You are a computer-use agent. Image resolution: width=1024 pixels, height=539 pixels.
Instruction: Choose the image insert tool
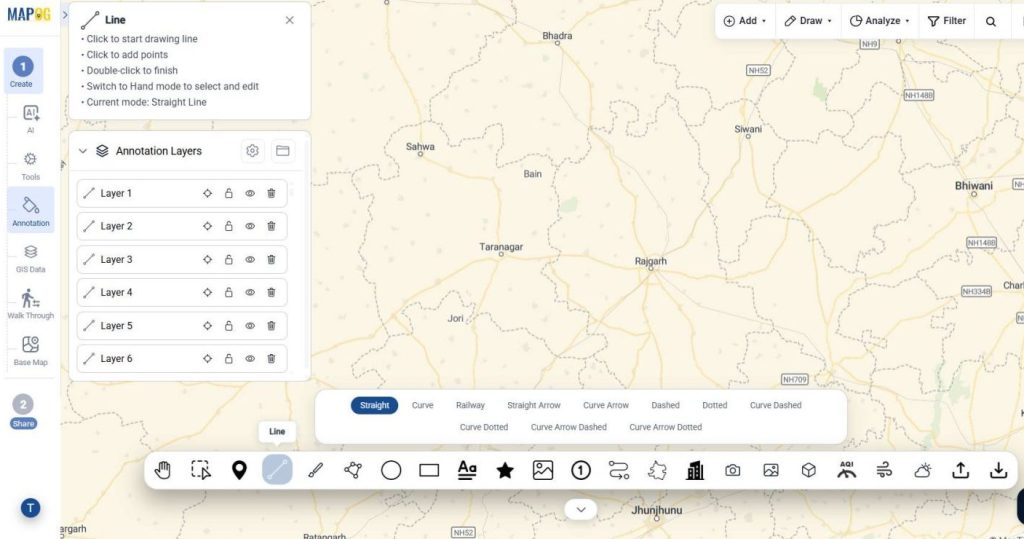(543, 470)
